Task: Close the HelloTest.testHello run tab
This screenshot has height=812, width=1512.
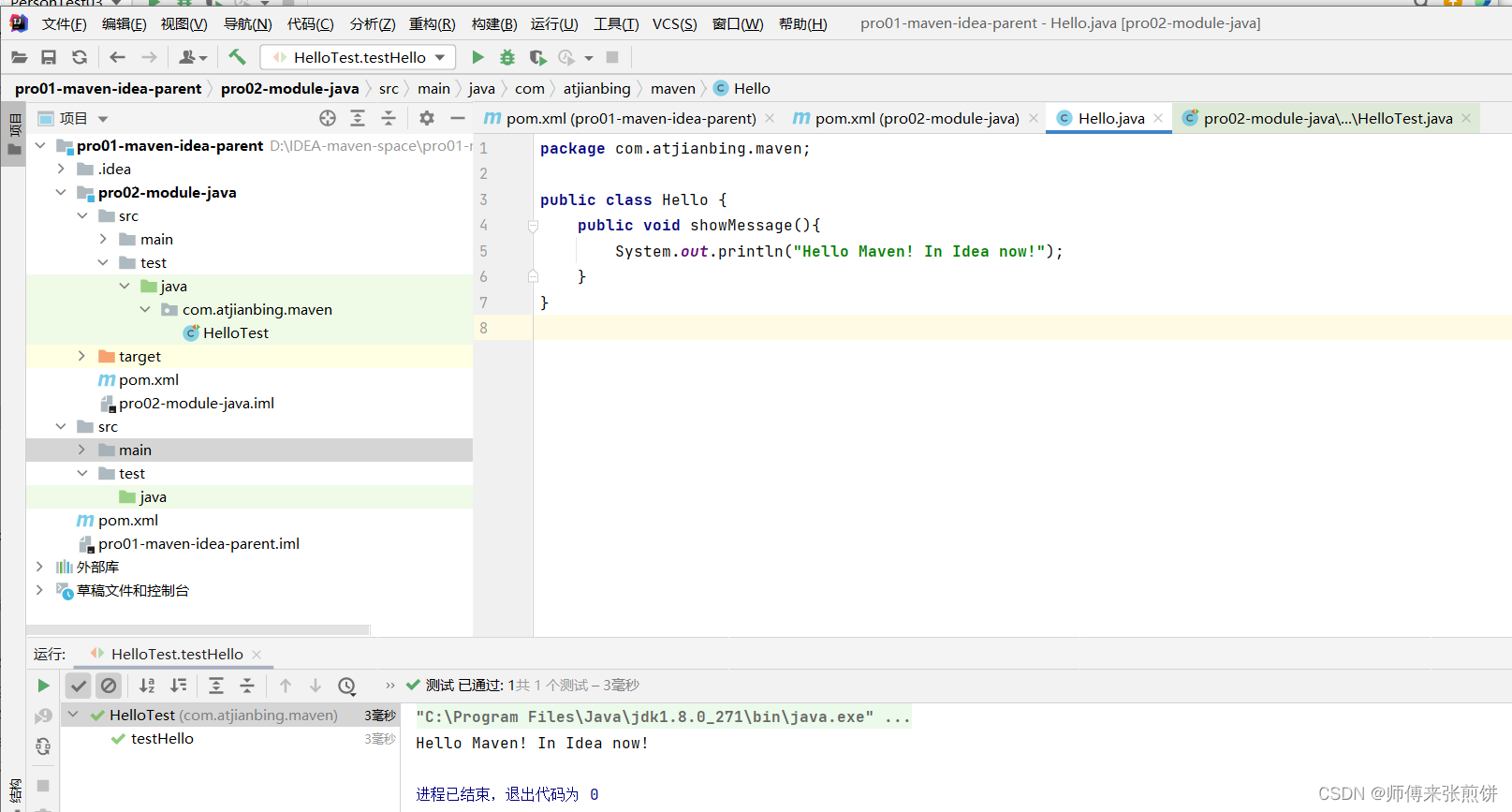Action: tap(257, 654)
